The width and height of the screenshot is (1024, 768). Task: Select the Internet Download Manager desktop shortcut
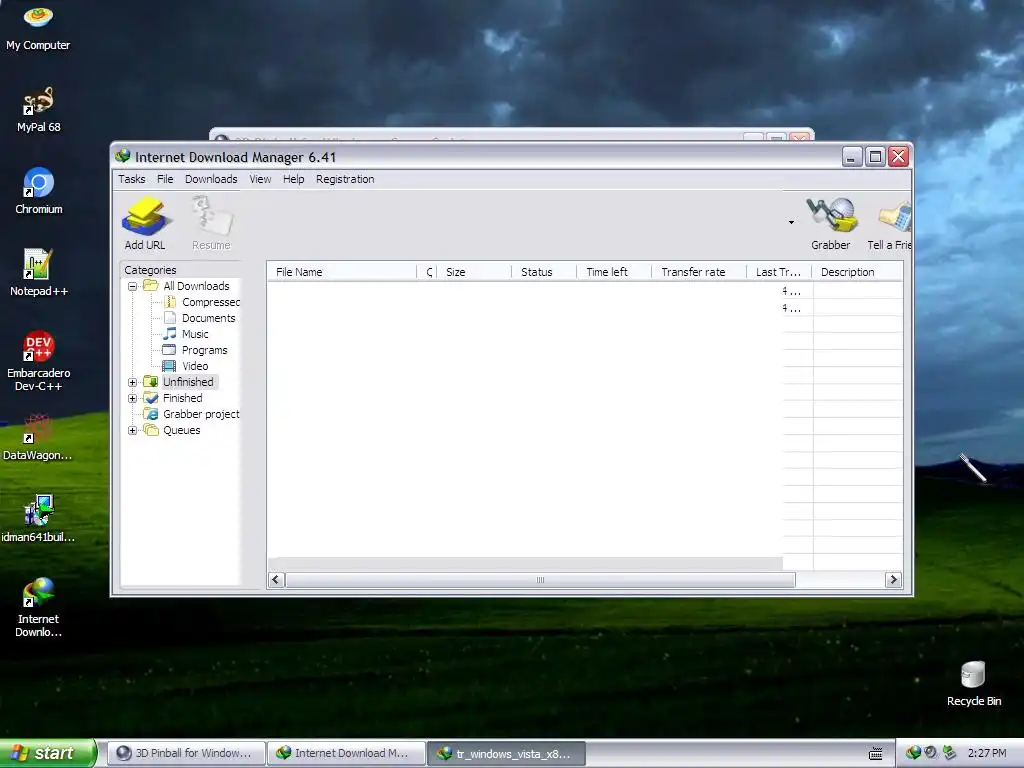[39, 607]
